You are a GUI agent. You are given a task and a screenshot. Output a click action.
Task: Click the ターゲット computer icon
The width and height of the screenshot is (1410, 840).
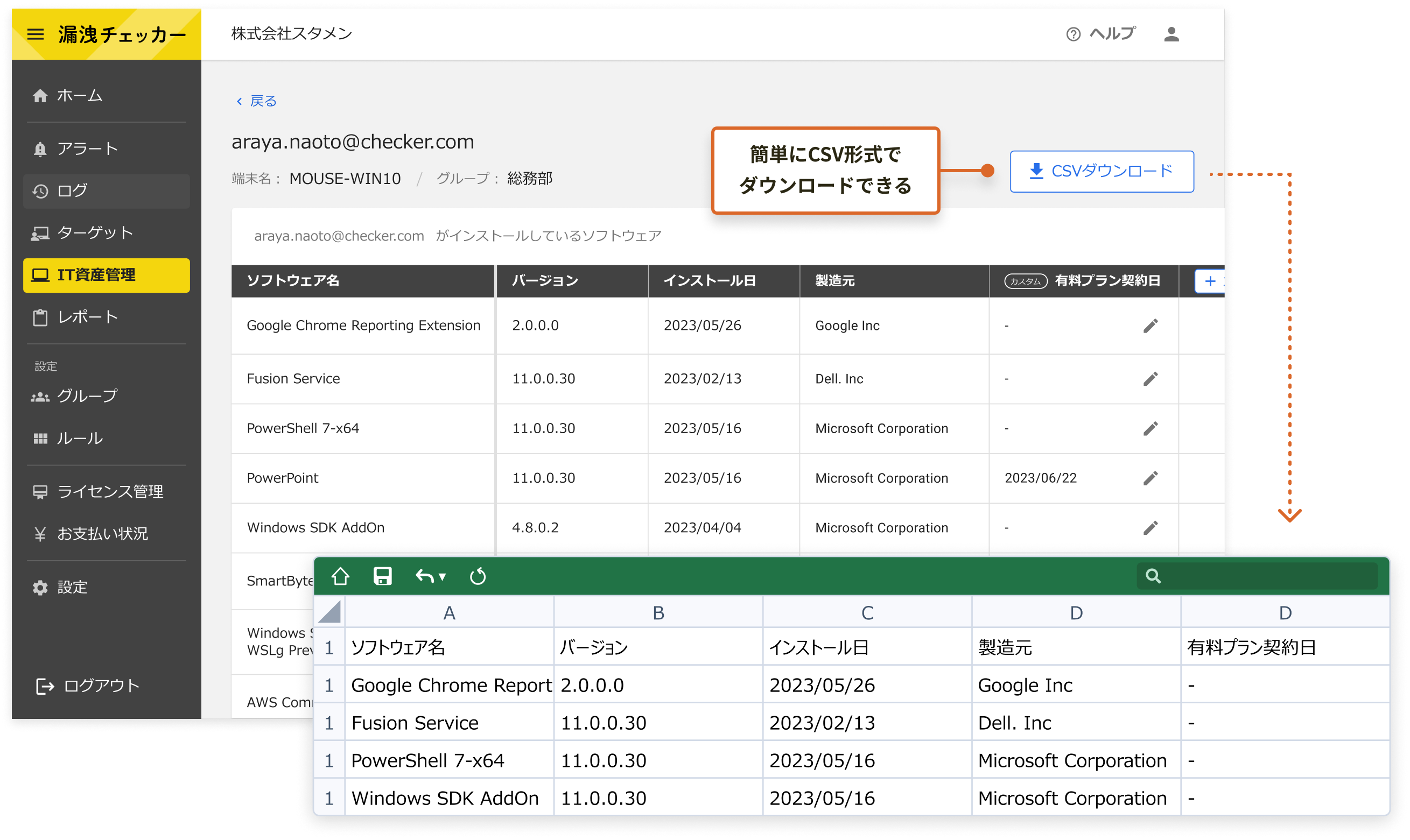click(x=40, y=233)
